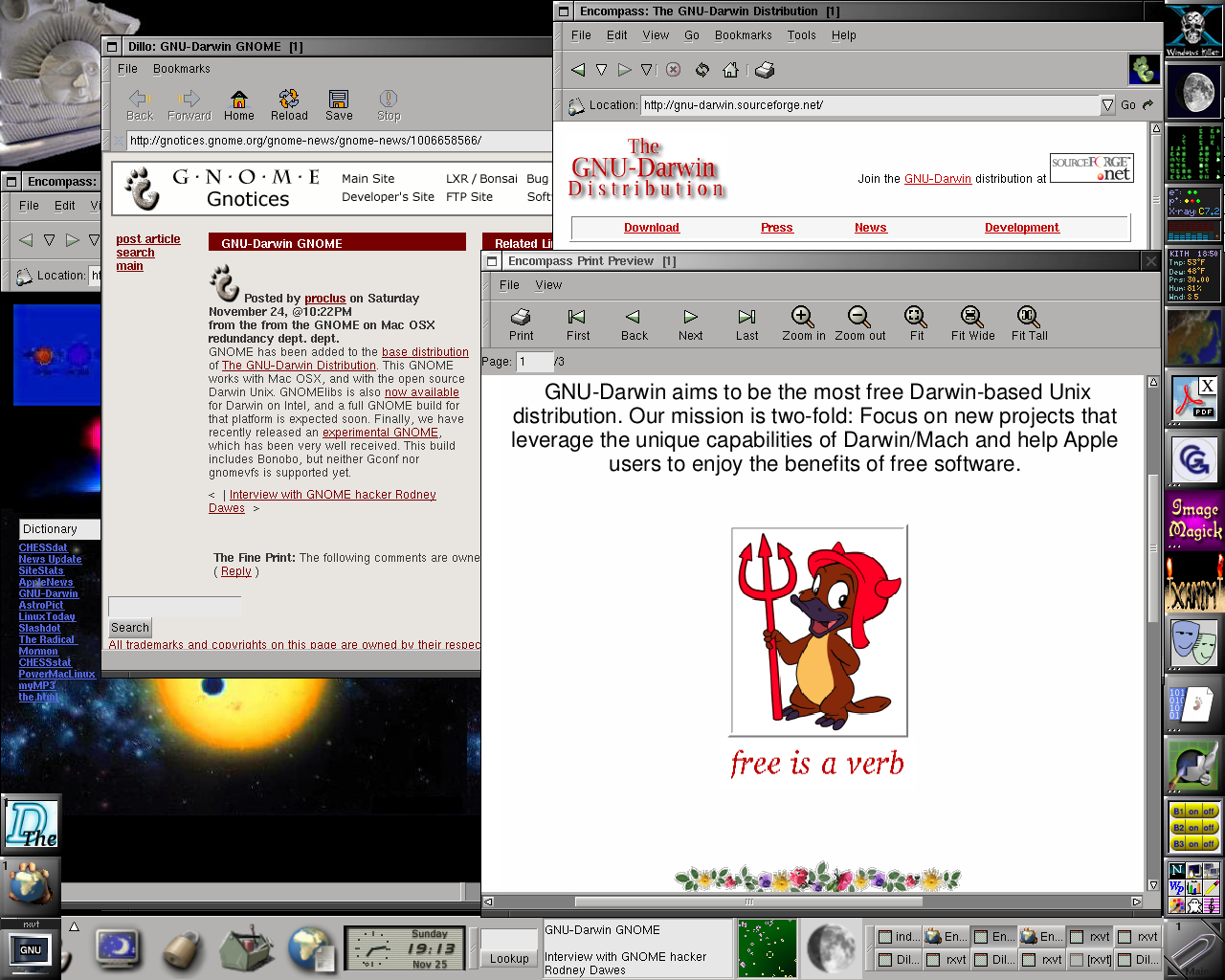Expand the sourceforge Location URL dropdown arrow
1225x980 pixels.
pos(1107,105)
